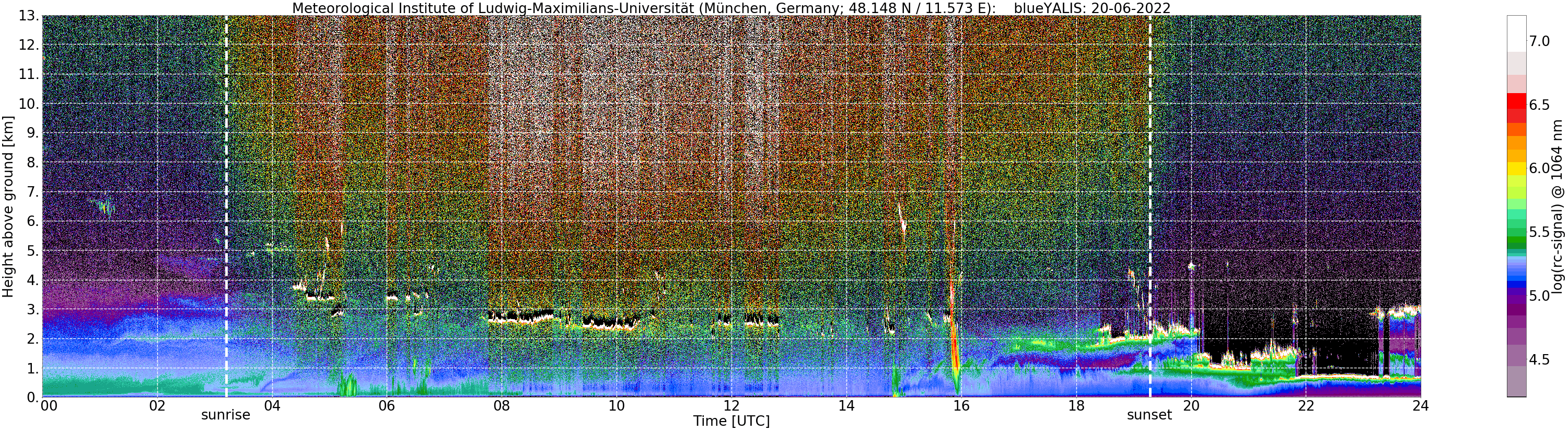Click the white segment at the colorbar top

(1516, 33)
